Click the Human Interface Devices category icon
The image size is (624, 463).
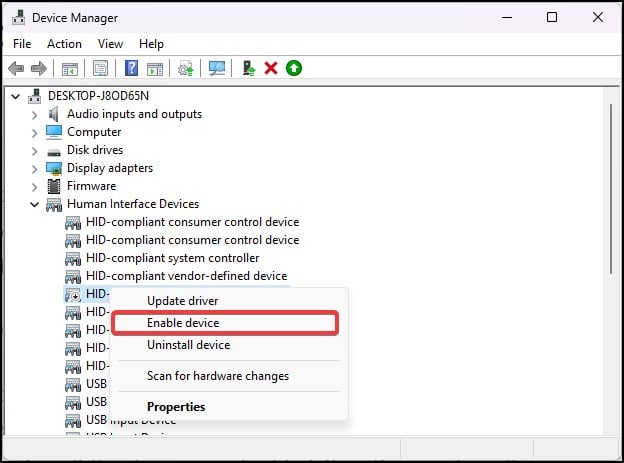[x=54, y=205]
